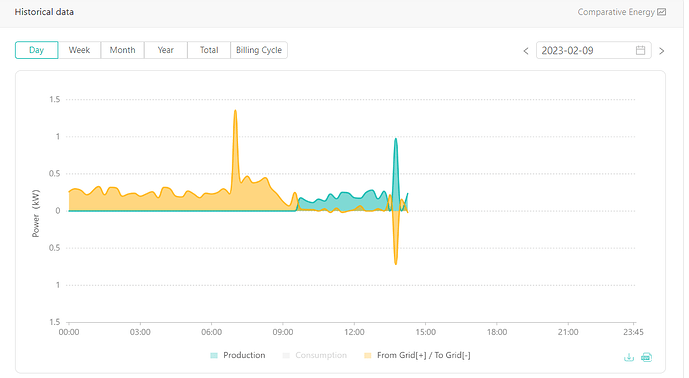The image size is (689, 378).
Task: Go to previous day with left arrow
Action: pyautogui.click(x=526, y=51)
